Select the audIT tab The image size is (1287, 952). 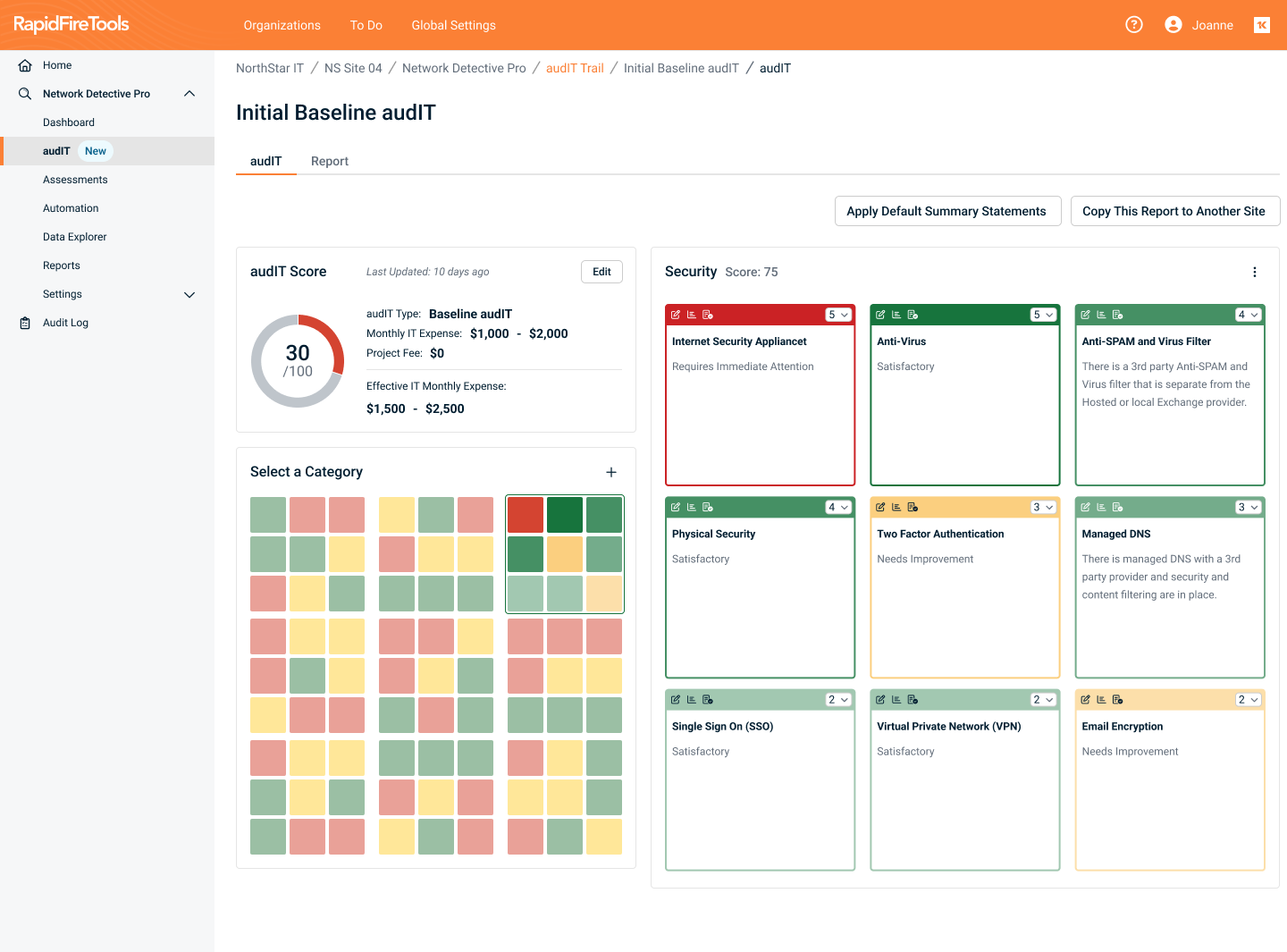(266, 161)
